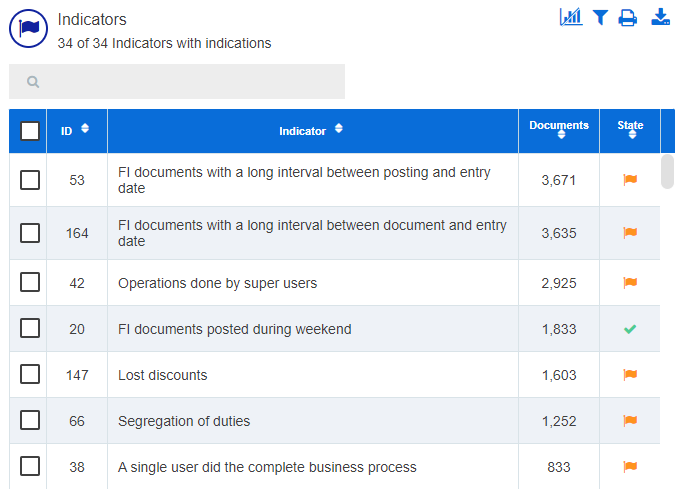Check the box for indicator 42
This screenshot has width=685, height=489.
tap(30, 282)
